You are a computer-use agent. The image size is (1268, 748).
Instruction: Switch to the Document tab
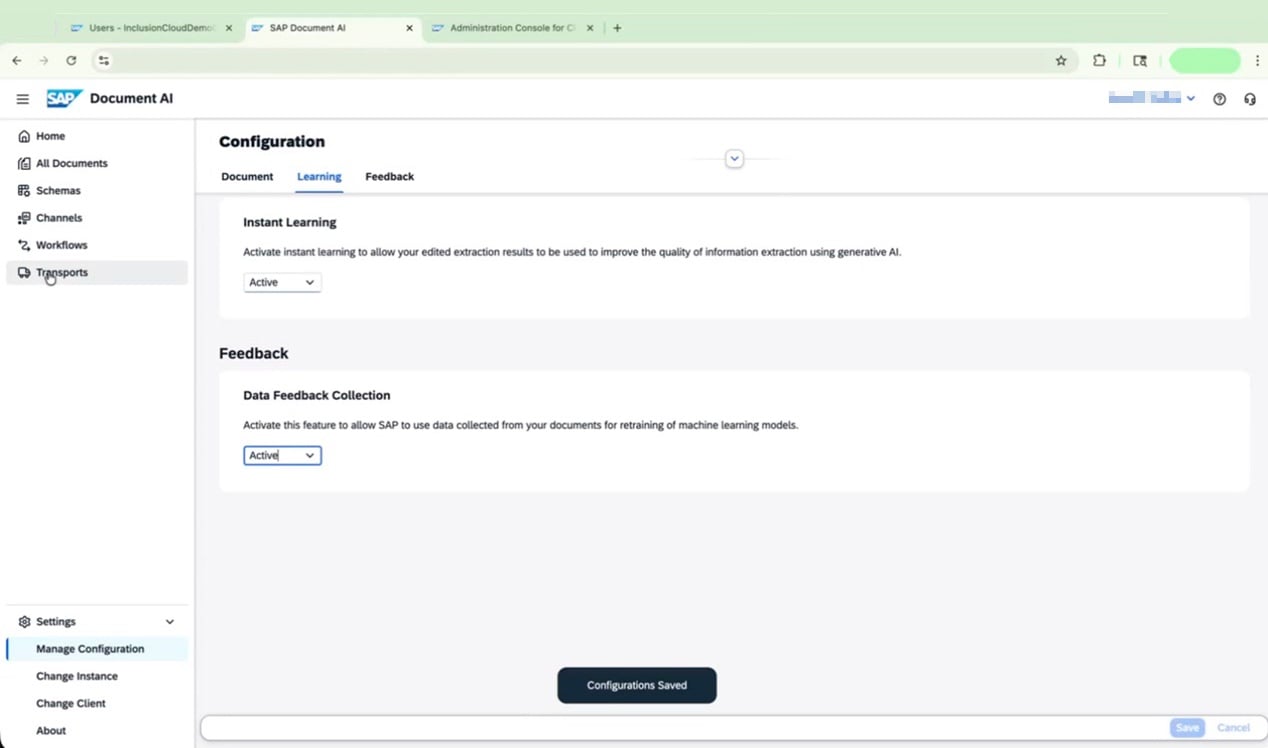coord(247,177)
